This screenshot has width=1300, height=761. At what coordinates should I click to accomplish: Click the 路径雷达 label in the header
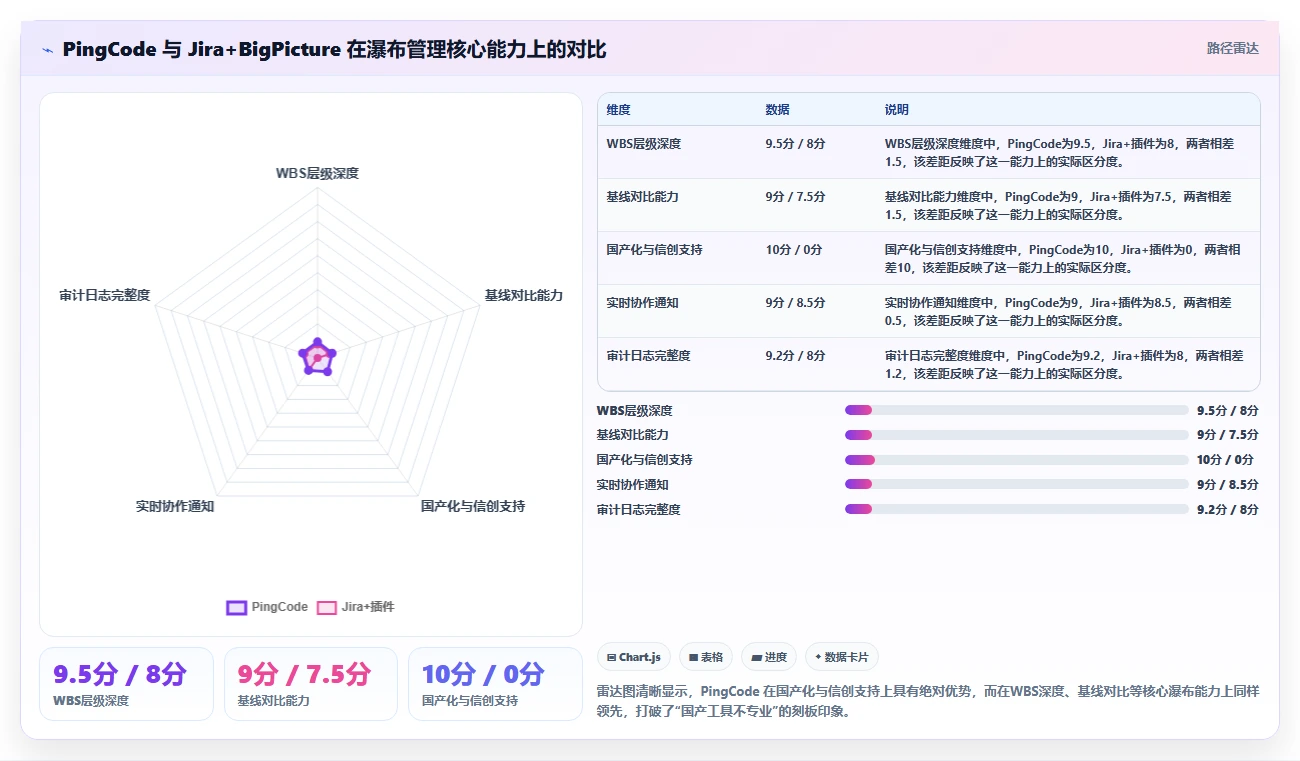(1232, 48)
